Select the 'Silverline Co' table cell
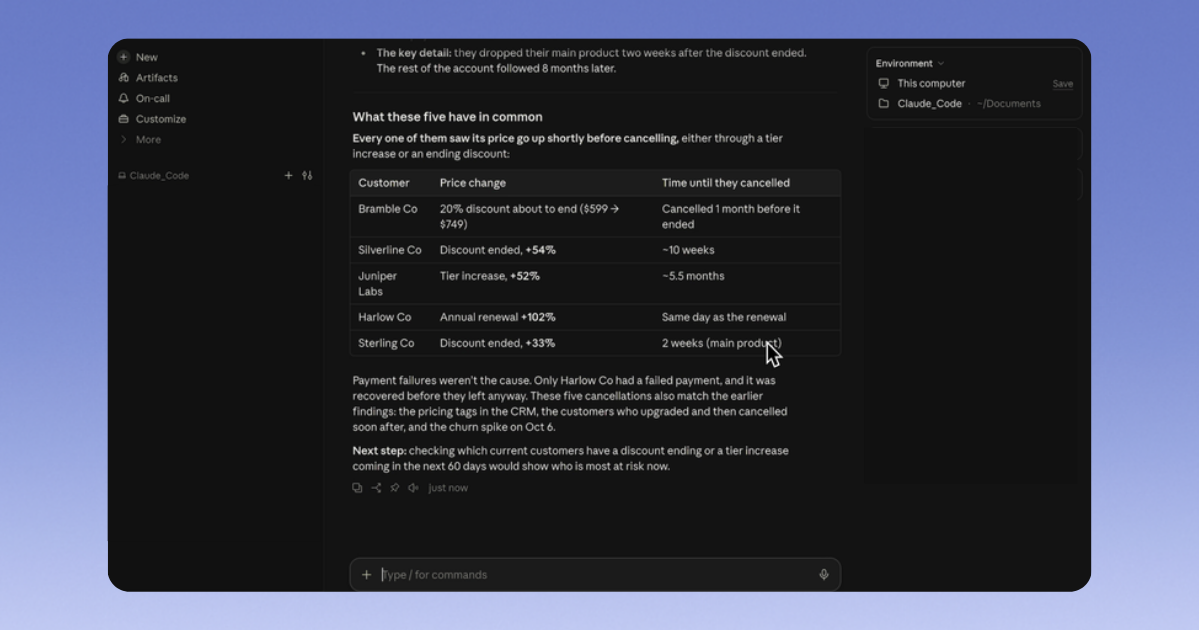1200x630 pixels. click(x=390, y=250)
